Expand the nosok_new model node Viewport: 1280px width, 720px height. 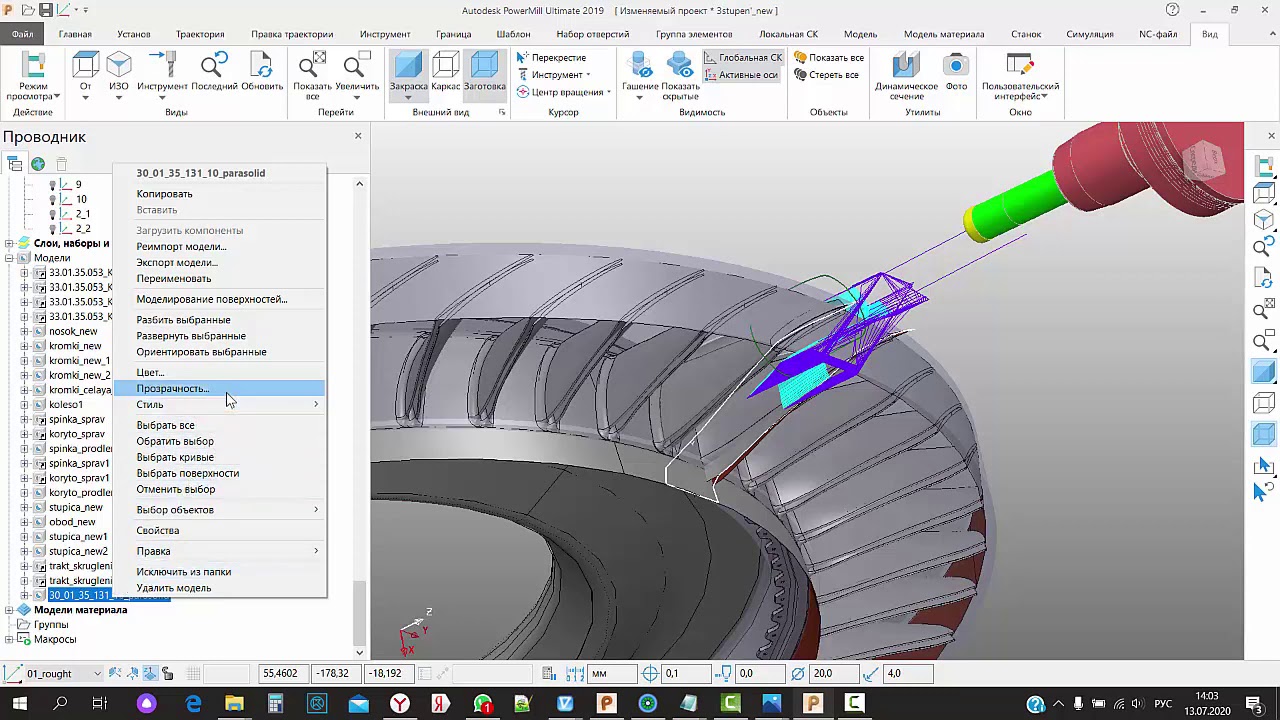coord(25,332)
